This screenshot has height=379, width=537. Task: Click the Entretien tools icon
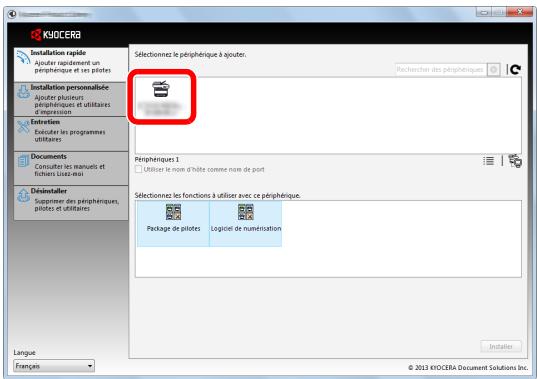click(23, 127)
